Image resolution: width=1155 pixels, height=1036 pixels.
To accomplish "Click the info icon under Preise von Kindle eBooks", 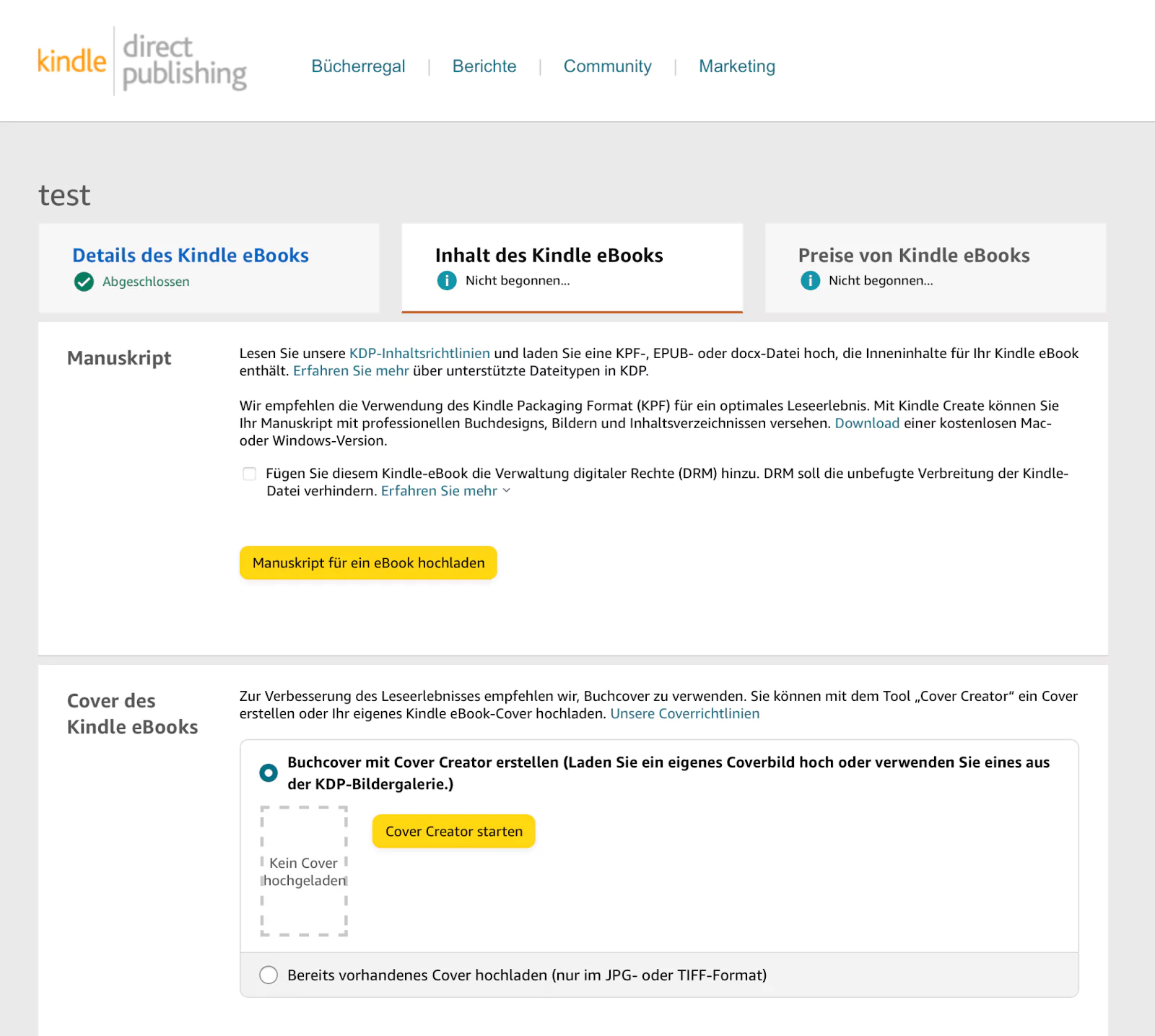I will (x=810, y=281).
